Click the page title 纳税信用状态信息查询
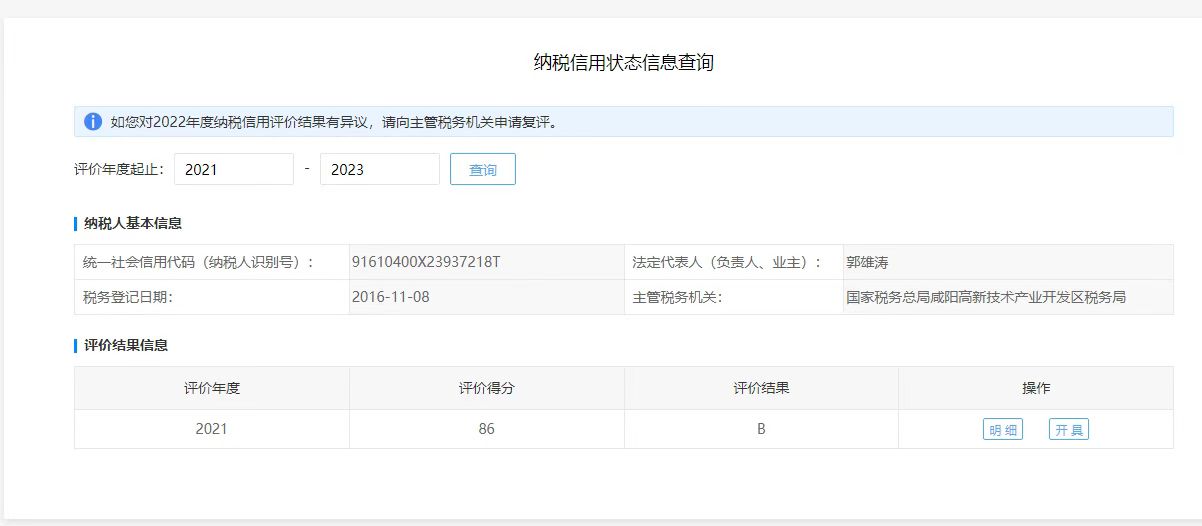 pyautogui.click(x=623, y=63)
